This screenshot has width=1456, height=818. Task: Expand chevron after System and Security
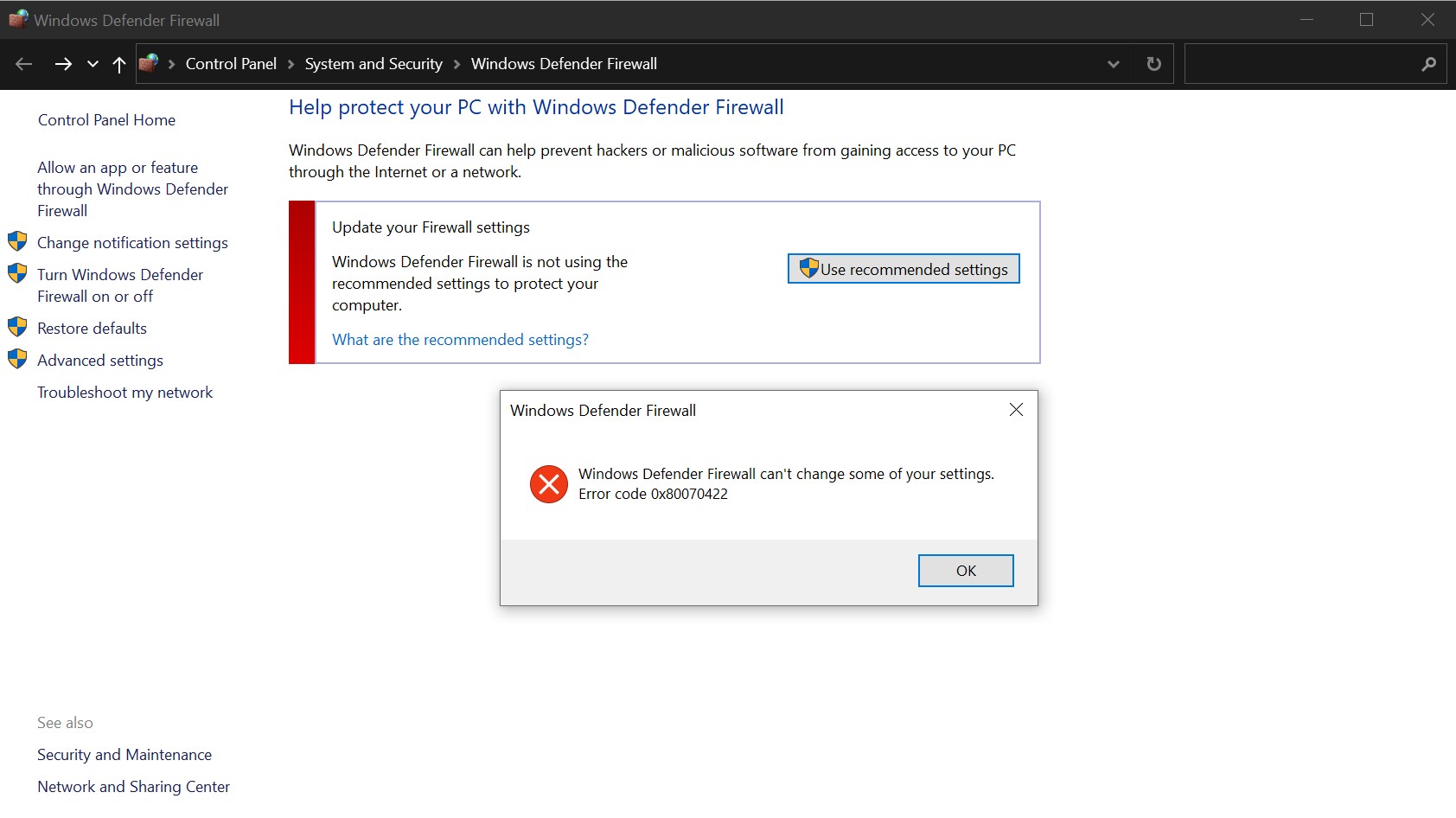pos(457,64)
